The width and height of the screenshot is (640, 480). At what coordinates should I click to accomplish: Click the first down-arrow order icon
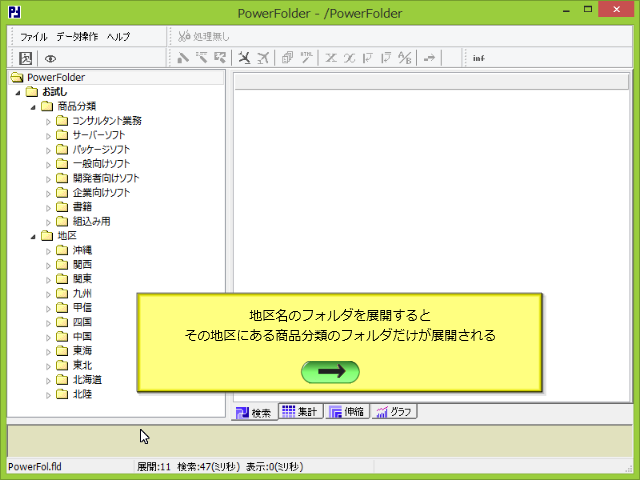pyautogui.click(x=368, y=58)
